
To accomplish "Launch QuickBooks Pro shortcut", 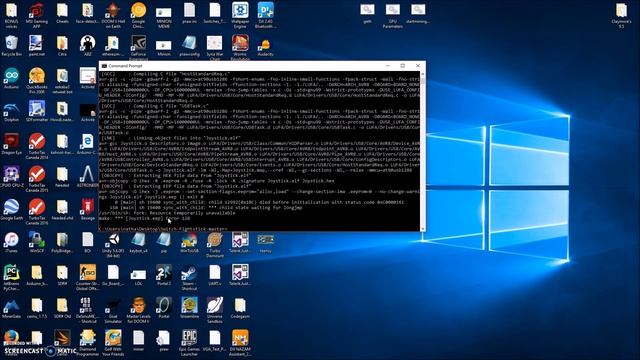I will (37, 81).
